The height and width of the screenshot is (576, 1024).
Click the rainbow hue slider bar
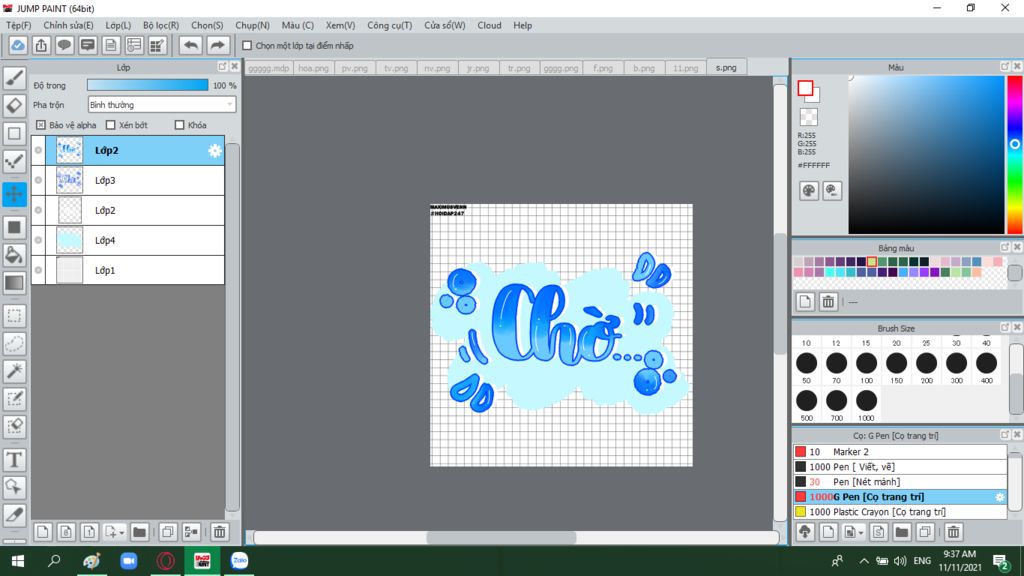click(1015, 155)
